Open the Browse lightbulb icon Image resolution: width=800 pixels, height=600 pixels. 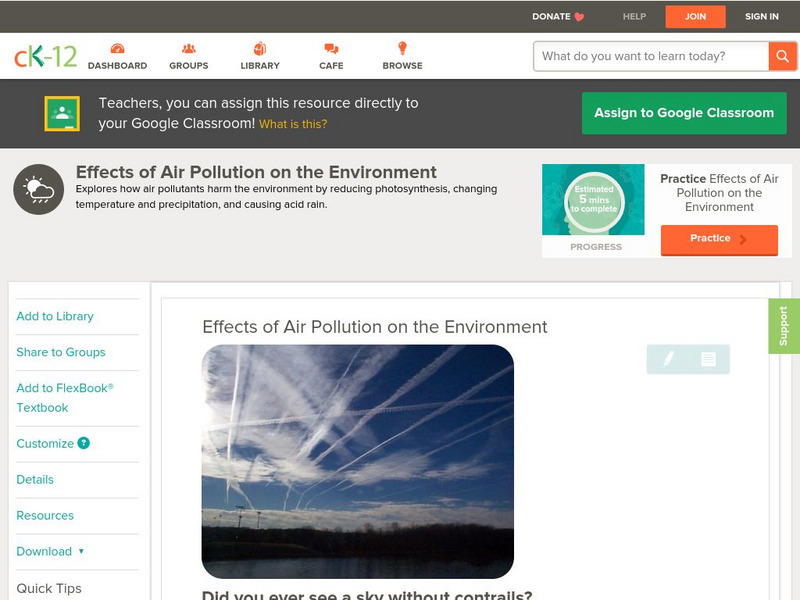pos(402,49)
